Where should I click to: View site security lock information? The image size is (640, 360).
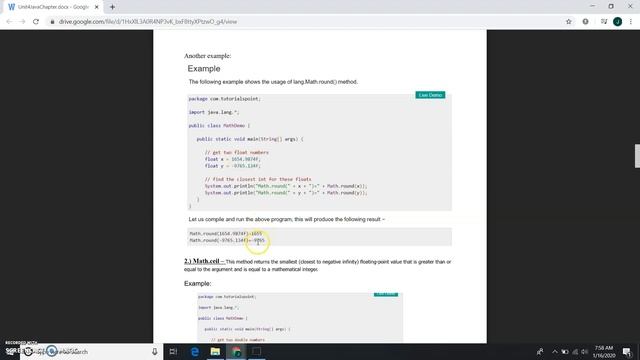[52, 22]
